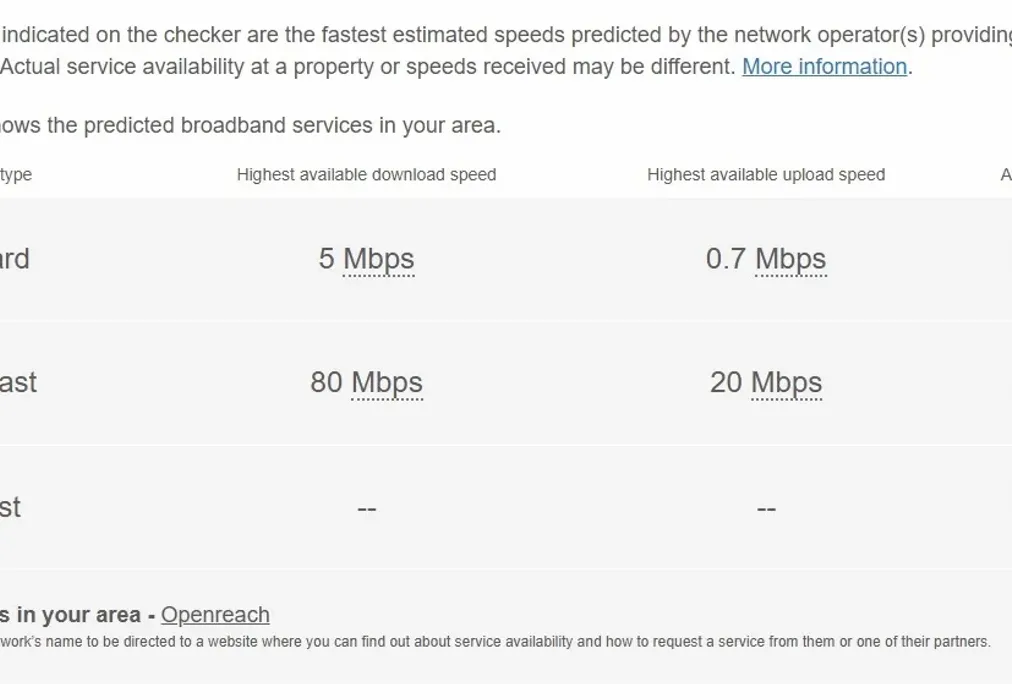1012x700 pixels.
Task: Click Mbps abbreviation in 20 Mbps upload
Action: (x=786, y=382)
